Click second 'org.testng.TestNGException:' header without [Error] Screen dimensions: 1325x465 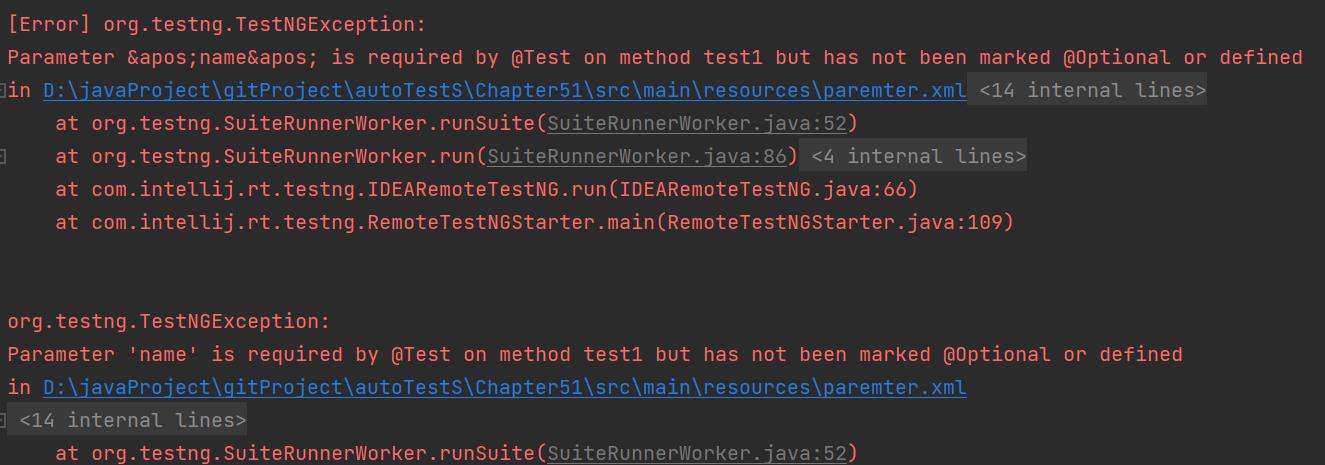169,322
